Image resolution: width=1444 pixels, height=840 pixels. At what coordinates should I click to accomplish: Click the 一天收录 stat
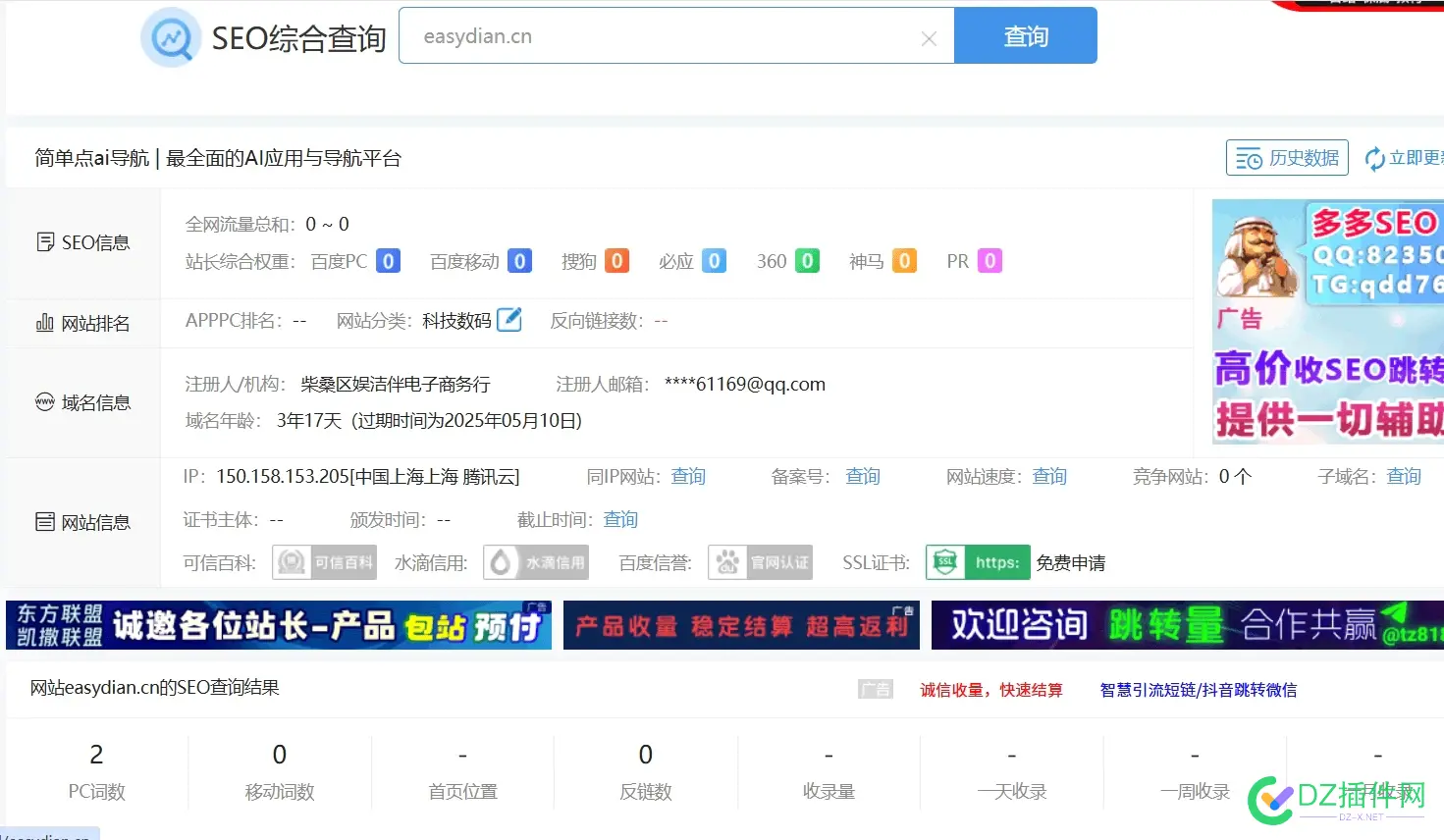coord(1012,772)
